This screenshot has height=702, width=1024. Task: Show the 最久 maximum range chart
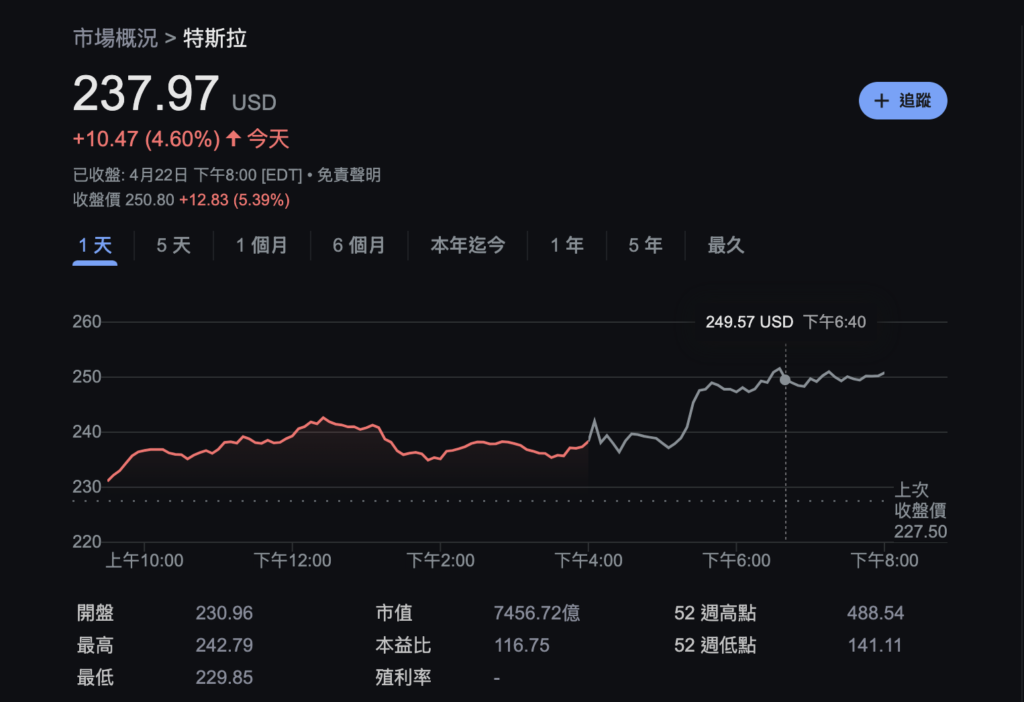coord(725,246)
